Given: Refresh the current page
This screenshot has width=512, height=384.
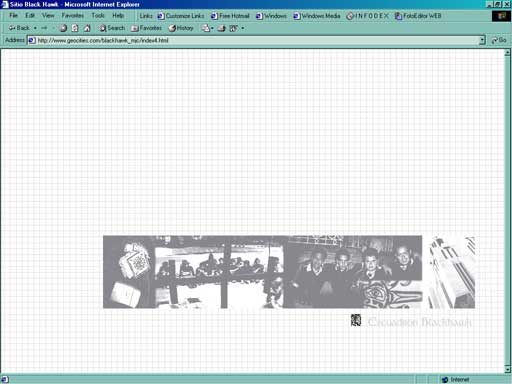Looking at the screenshot, I should tap(75, 28).
